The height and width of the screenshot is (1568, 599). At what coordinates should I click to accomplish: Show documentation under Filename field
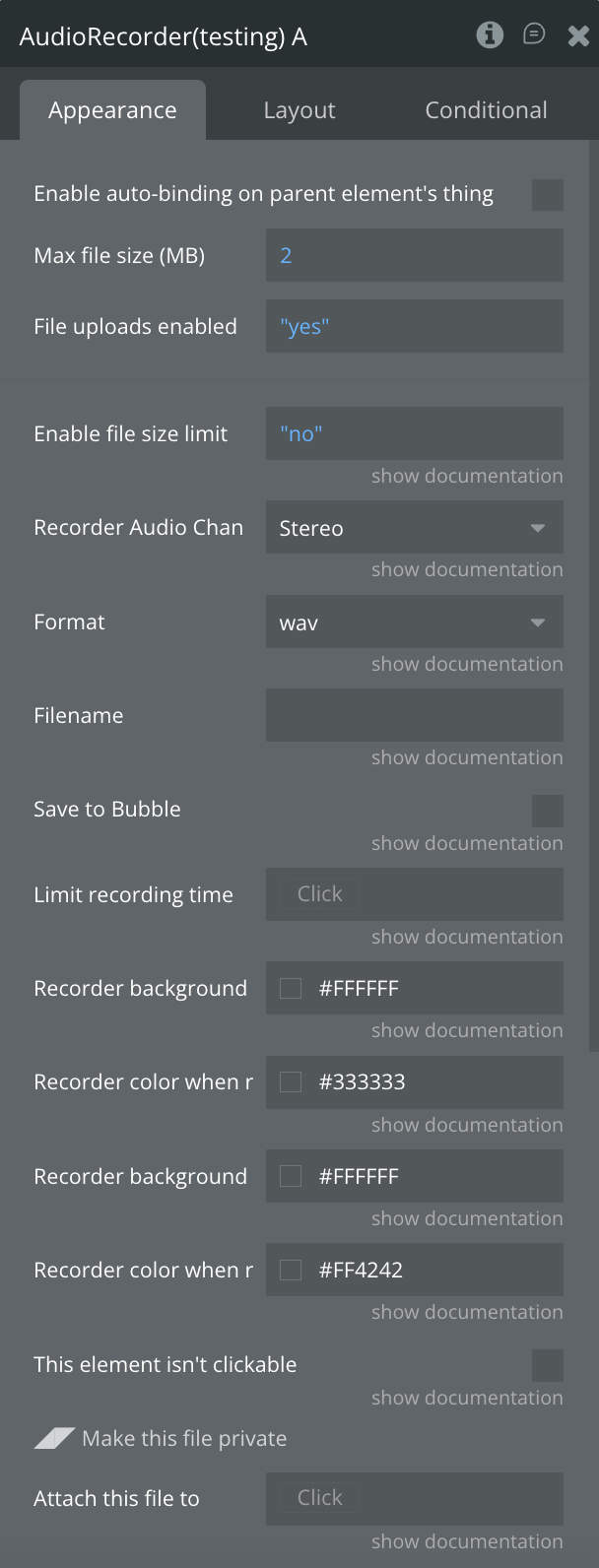(x=467, y=757)
